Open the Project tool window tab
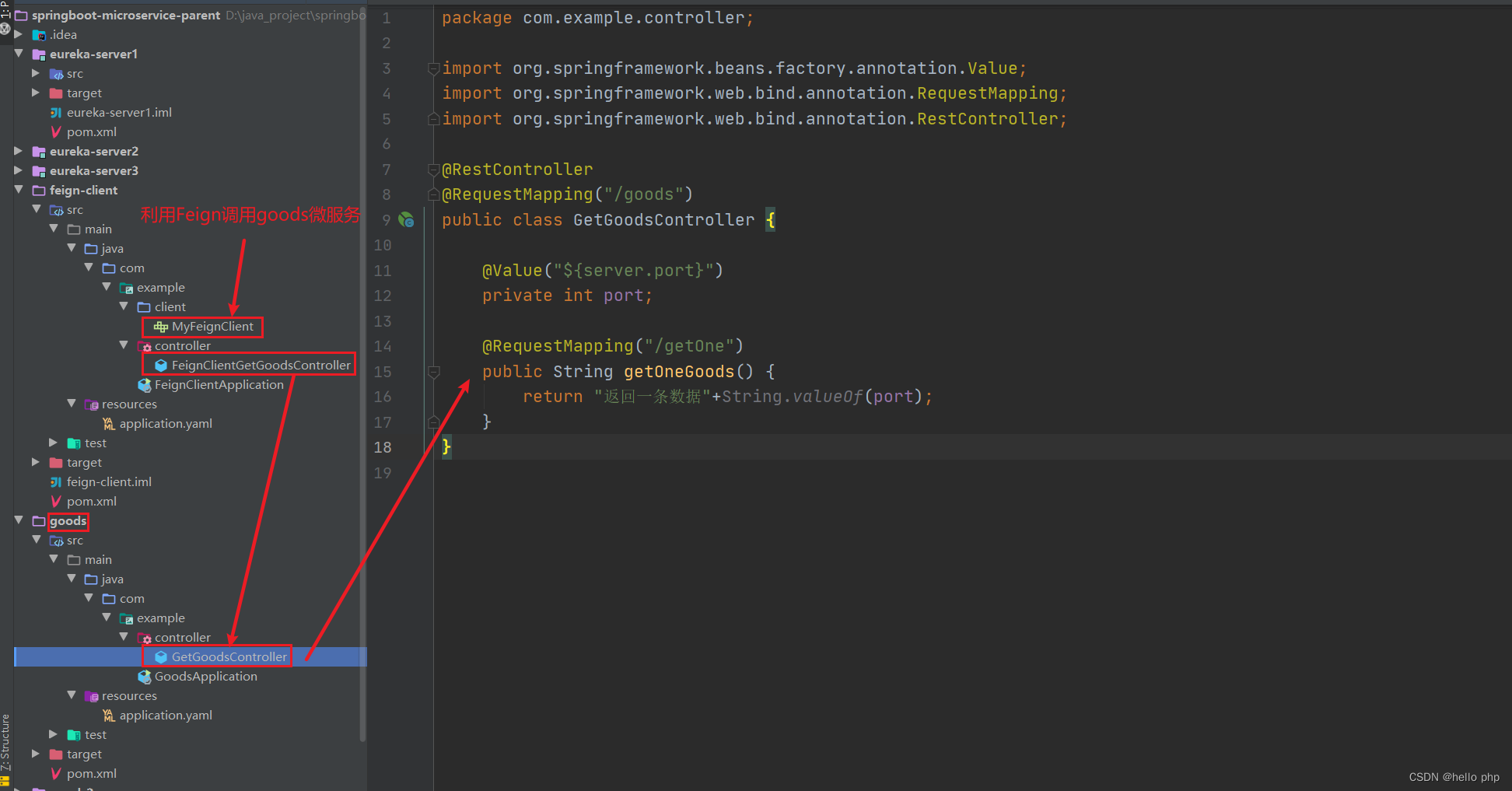Screen dimensions: 1512x791 coord(5,9)
